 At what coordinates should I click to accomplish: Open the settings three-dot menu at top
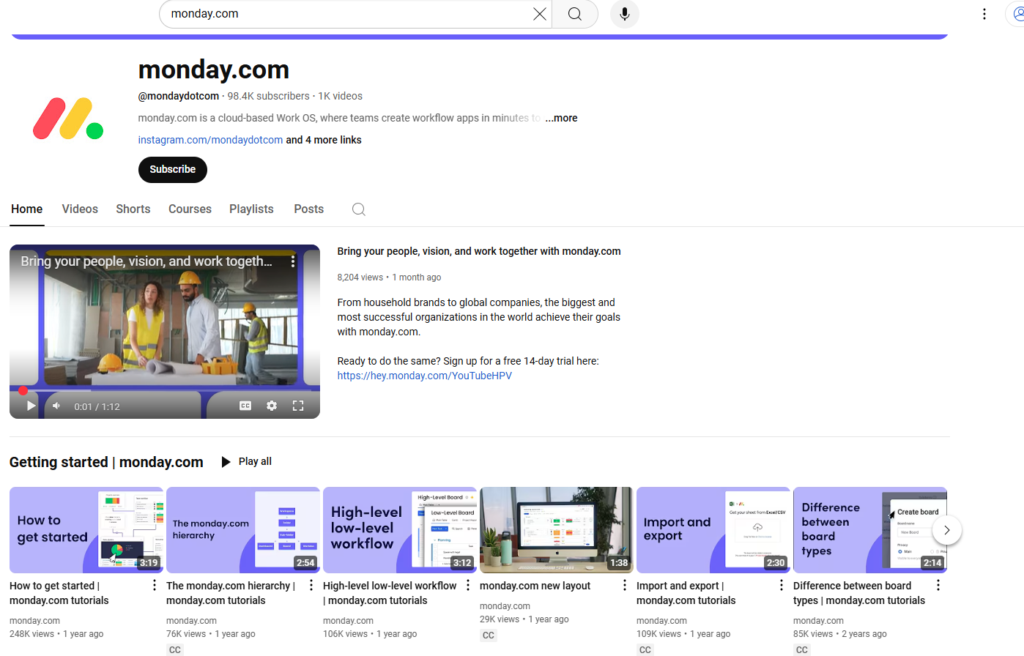coord(984,14)
